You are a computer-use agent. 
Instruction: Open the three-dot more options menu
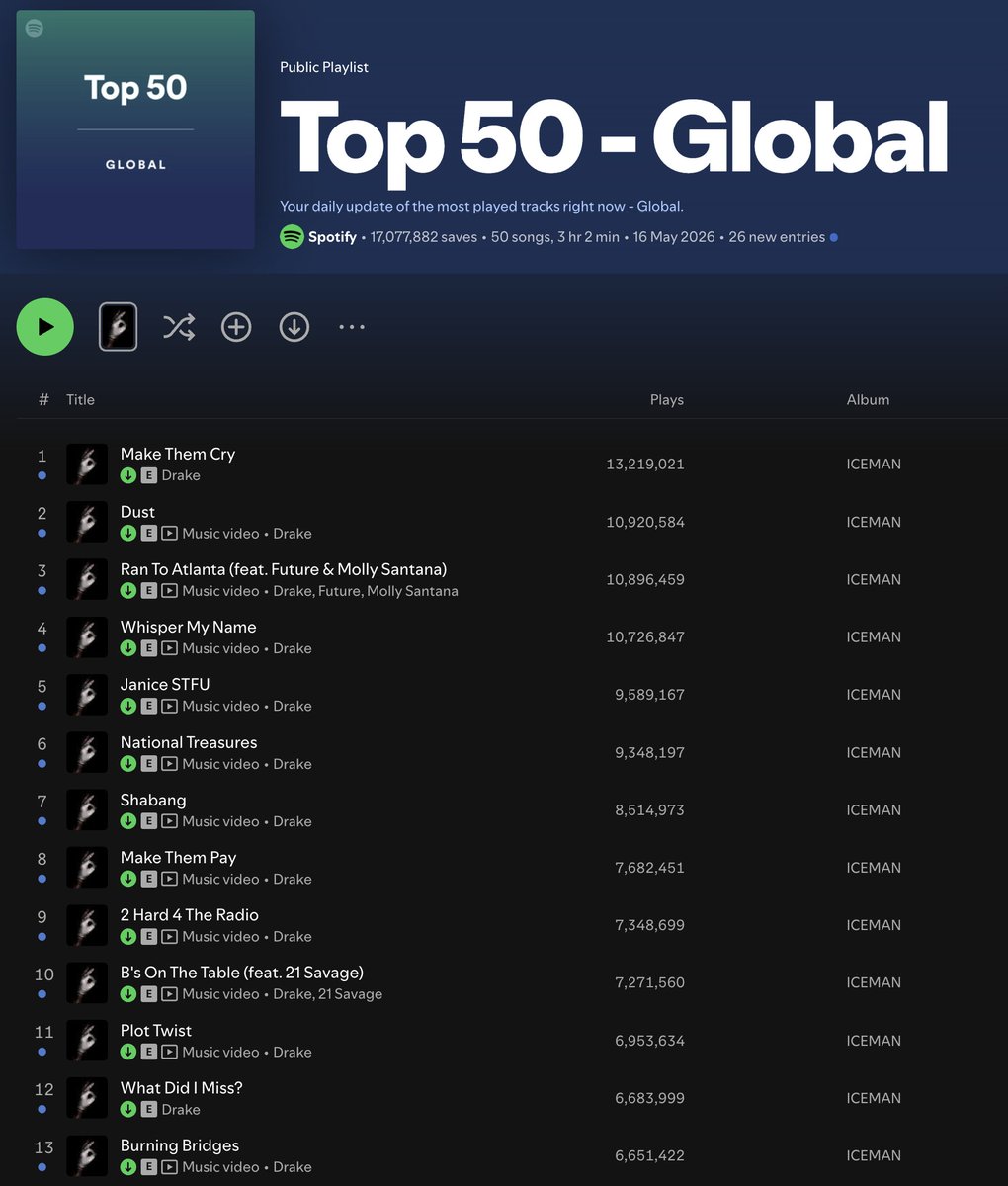pos(352,327)
